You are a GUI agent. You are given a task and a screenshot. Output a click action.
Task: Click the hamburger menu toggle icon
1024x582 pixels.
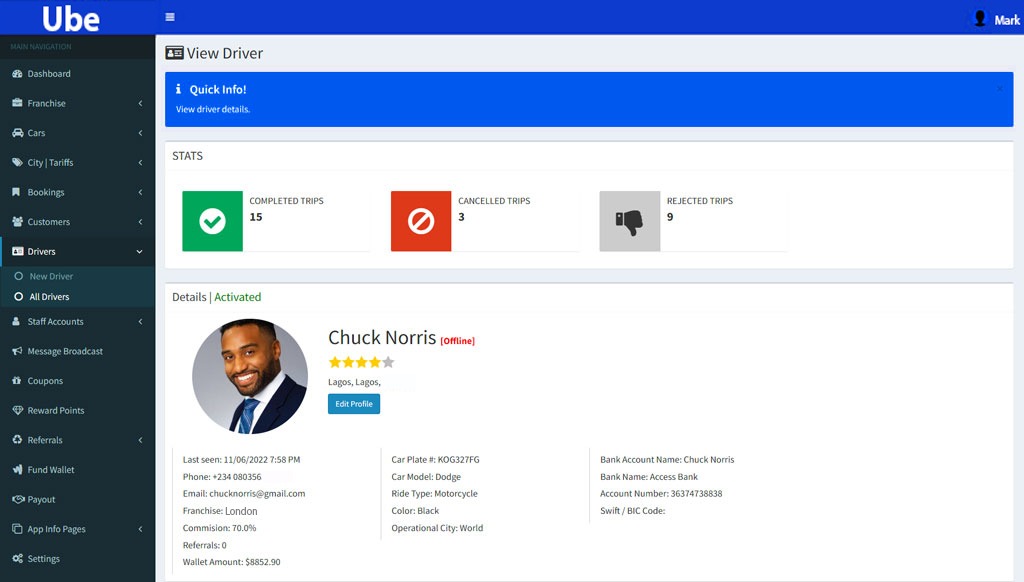[170, 18]
